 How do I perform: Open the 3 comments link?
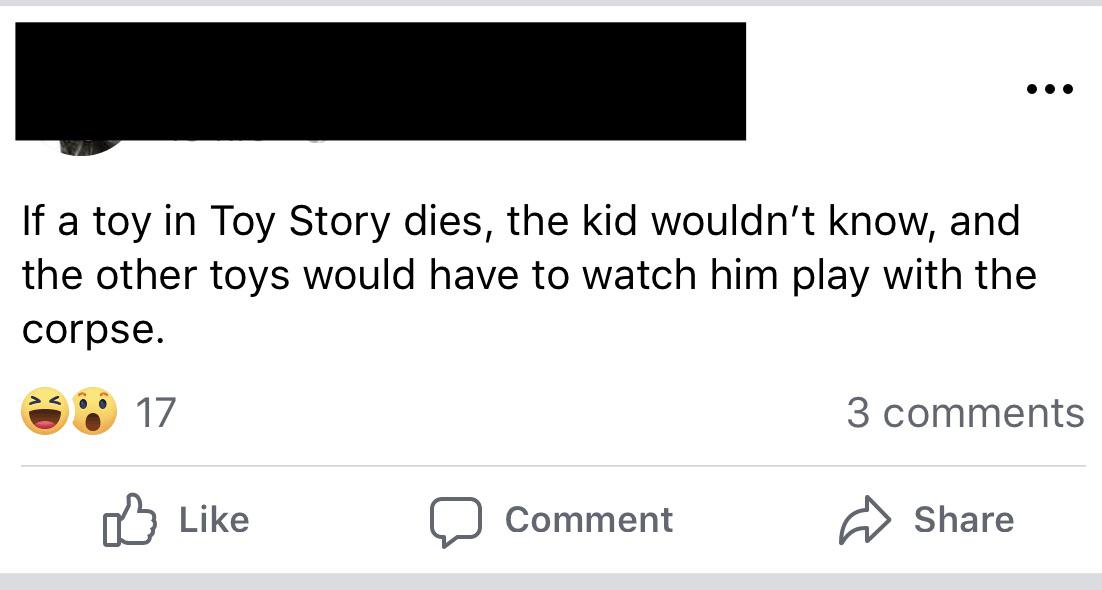point(964,412)
